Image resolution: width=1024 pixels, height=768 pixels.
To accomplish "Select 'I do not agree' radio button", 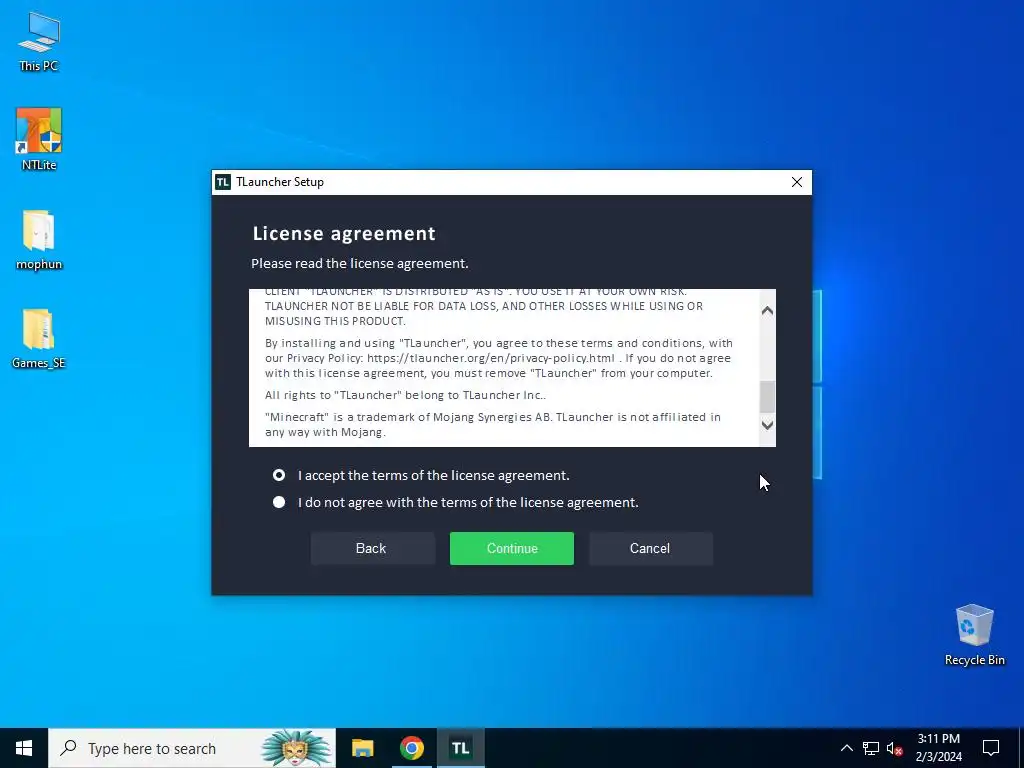I will tap(279, 502).
